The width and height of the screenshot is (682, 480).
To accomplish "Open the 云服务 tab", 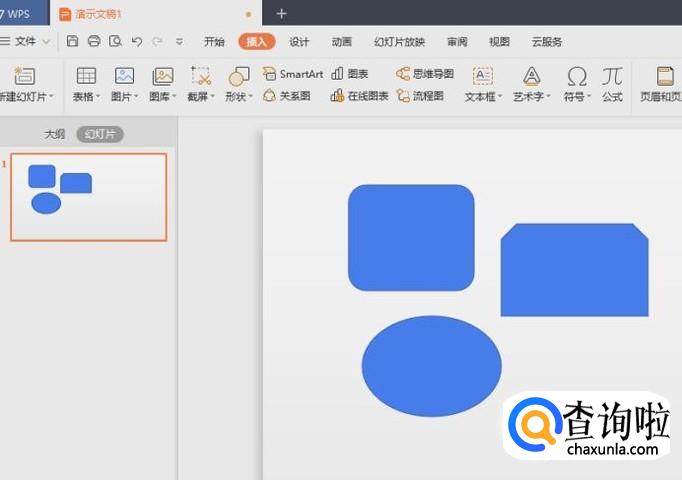I will [547, 42].
